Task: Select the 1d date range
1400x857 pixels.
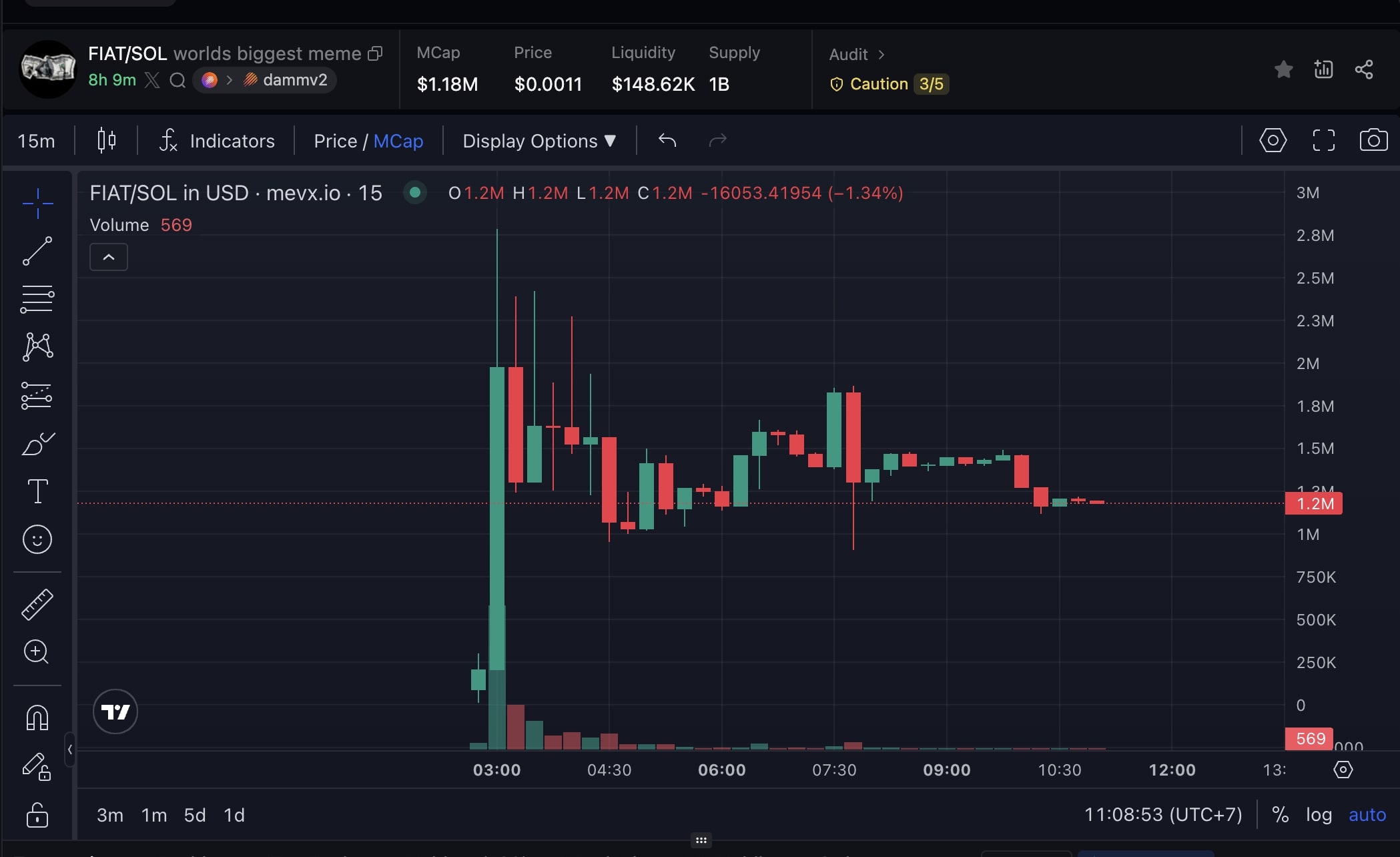Action: 234,815
